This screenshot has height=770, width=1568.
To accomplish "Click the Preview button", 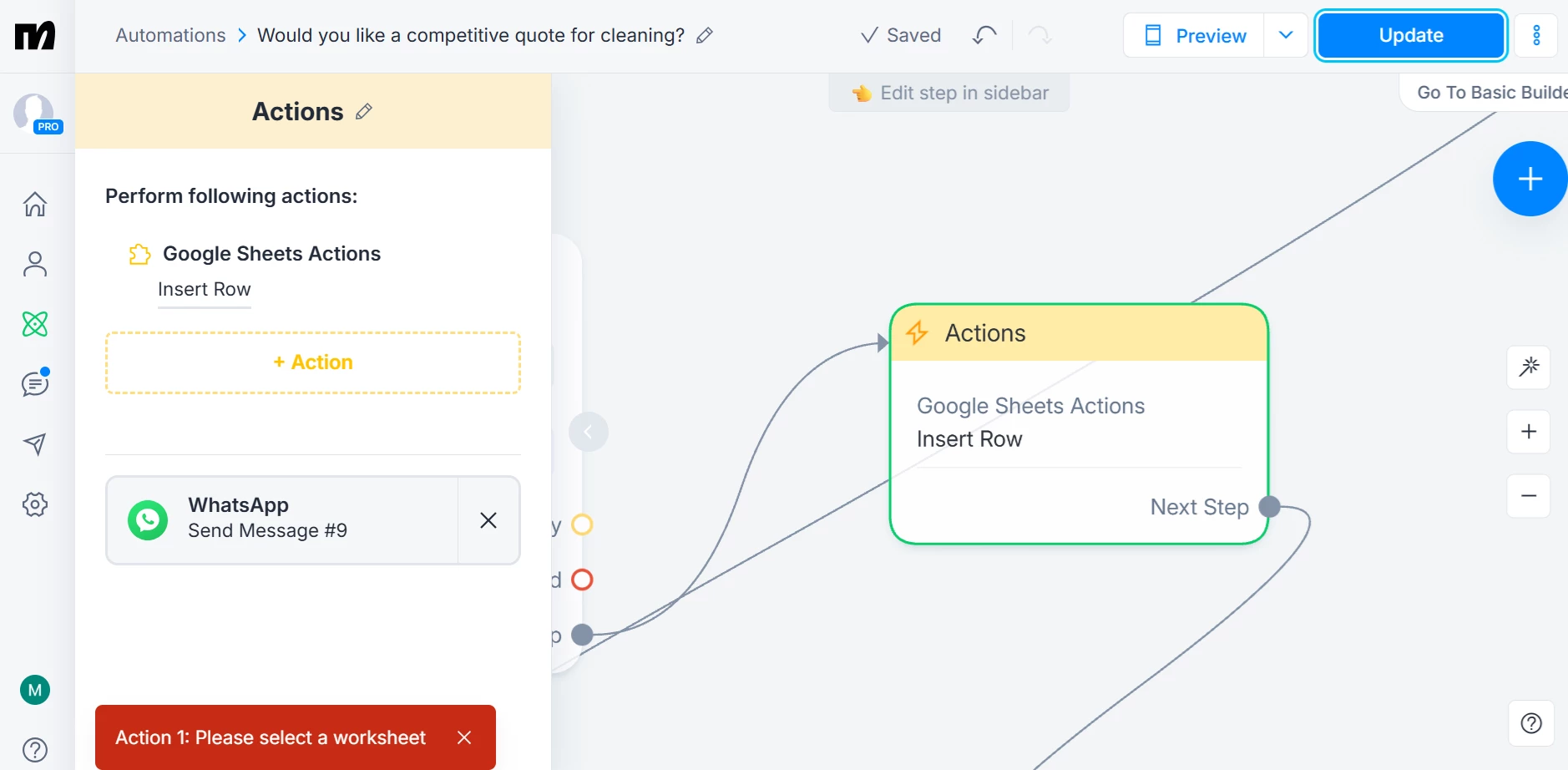I will (x=1194, y=35).
